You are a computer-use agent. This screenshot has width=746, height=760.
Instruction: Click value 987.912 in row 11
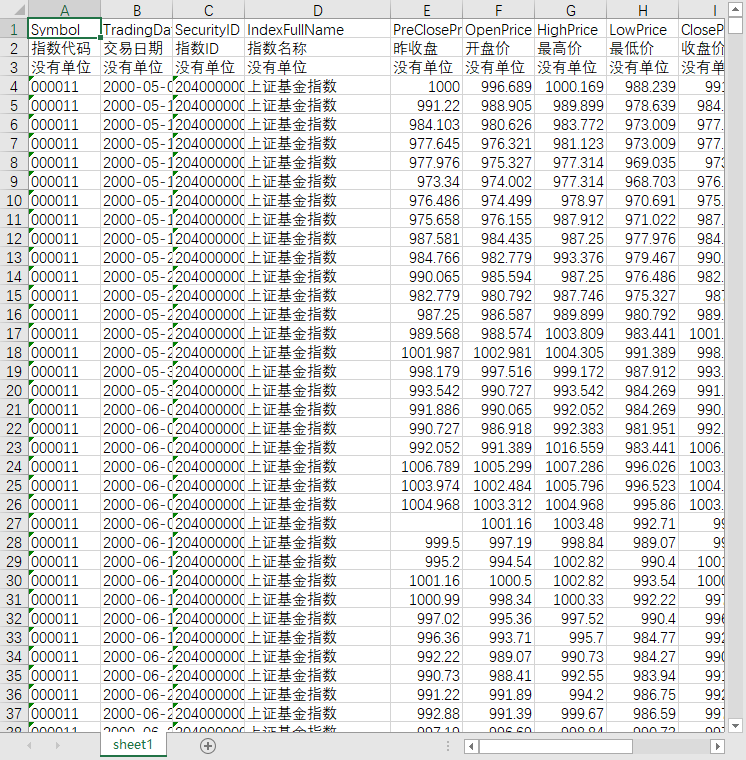click(571, 220)
